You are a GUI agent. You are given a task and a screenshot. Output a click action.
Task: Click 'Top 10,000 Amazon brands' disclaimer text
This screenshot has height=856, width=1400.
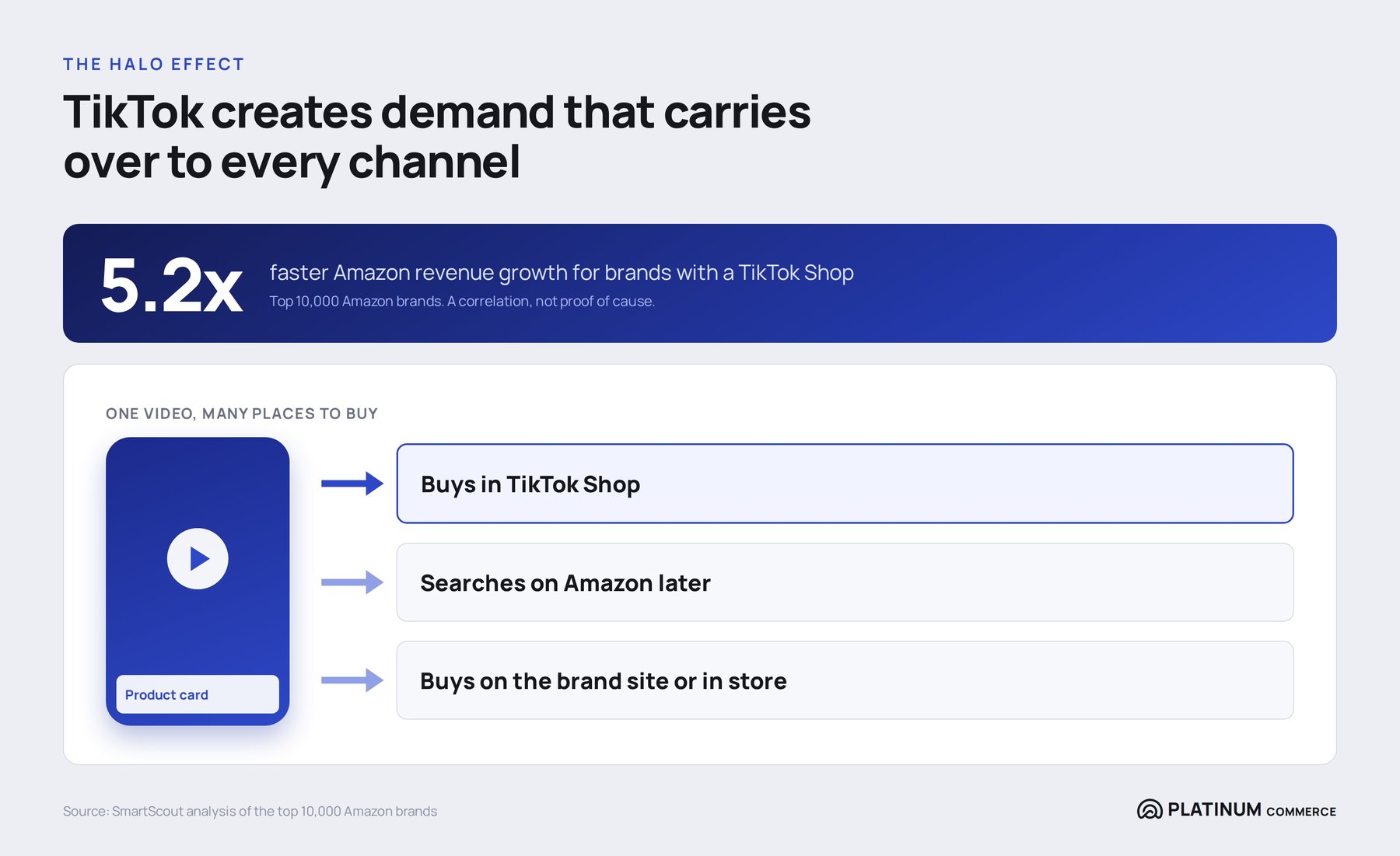coord(462,301)
